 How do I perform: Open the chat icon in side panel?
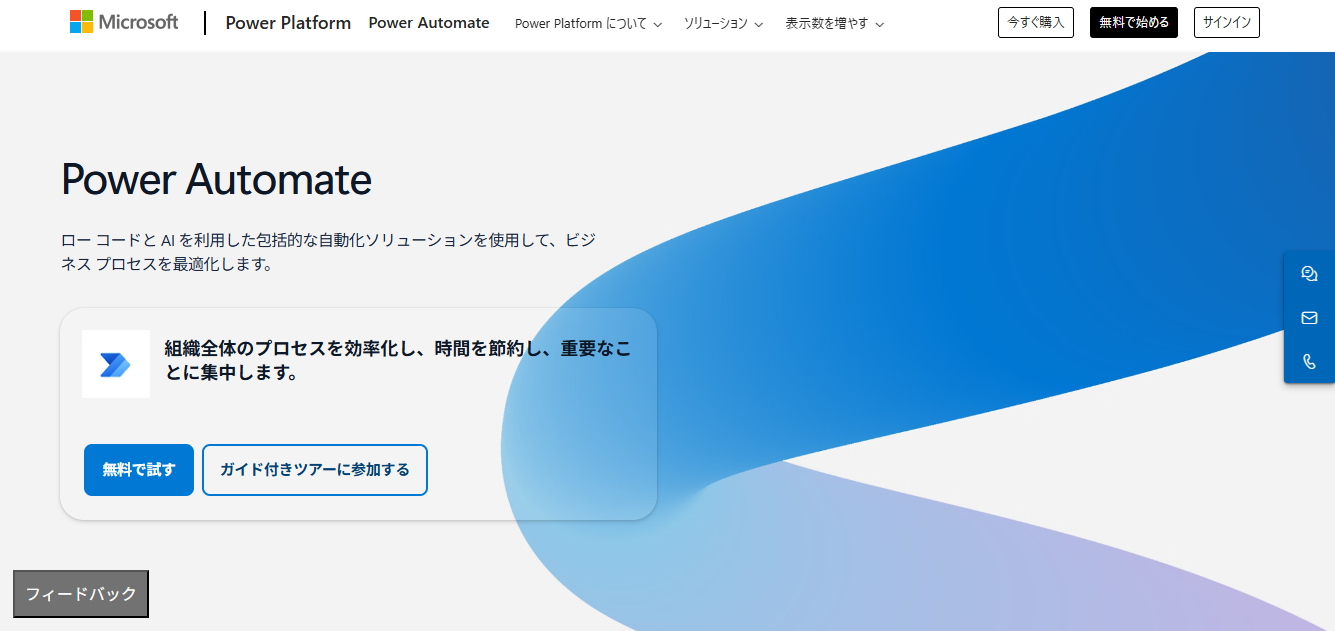click(x=1309, y=274)
